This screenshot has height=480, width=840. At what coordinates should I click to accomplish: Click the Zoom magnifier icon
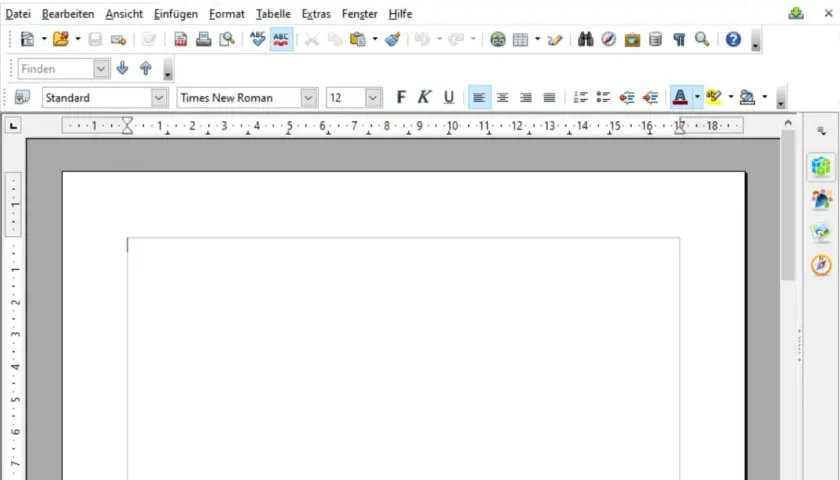click(x=702, y=39)
